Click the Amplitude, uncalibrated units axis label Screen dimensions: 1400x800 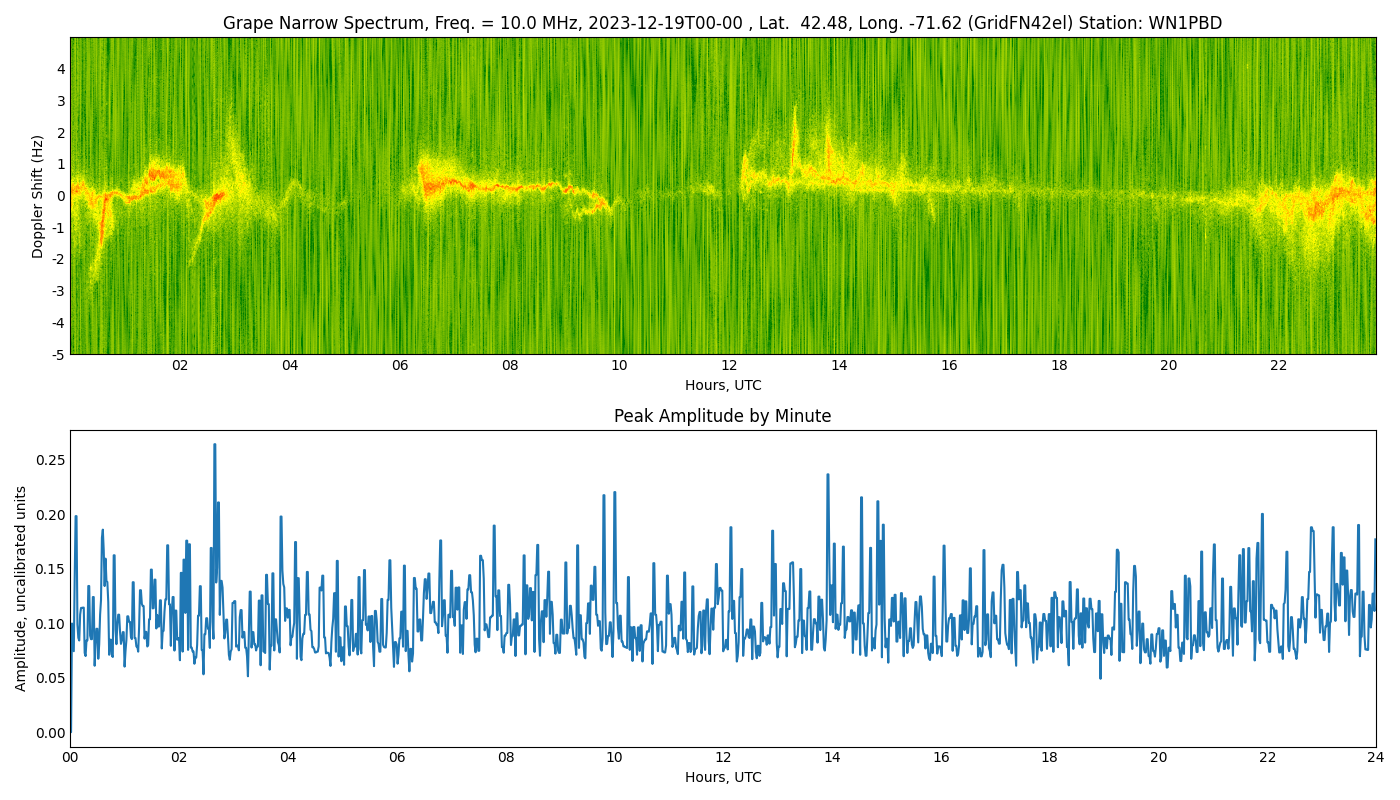pyautogui.click(x=21, y=588)
